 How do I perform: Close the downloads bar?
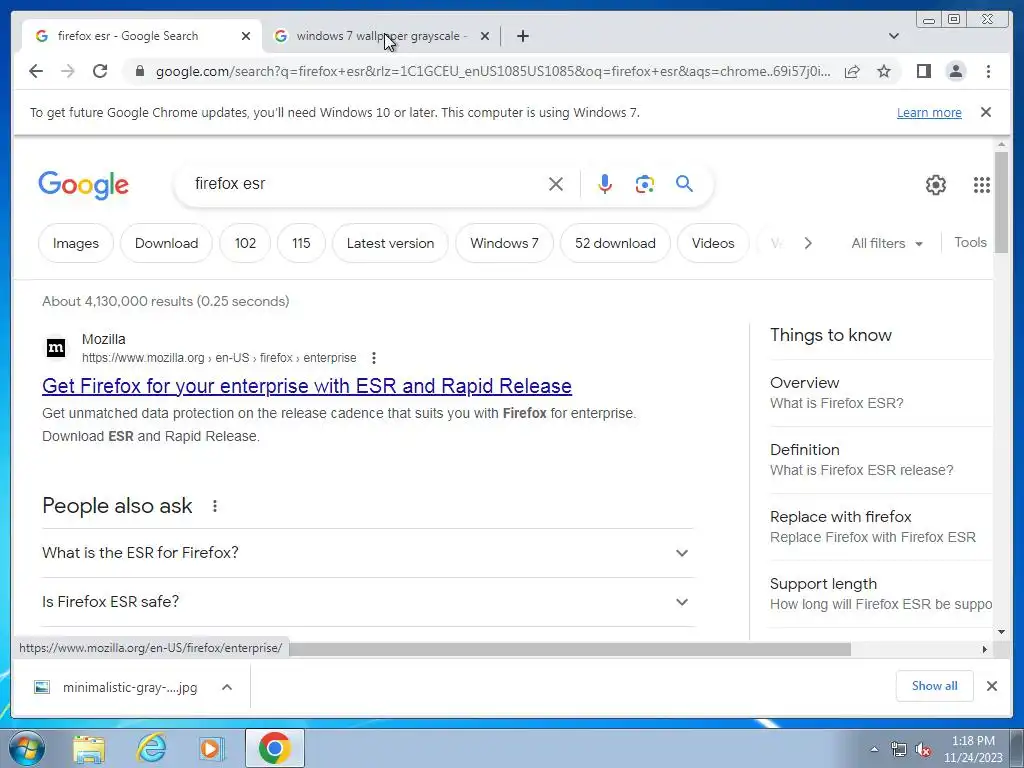pos(991,686)
